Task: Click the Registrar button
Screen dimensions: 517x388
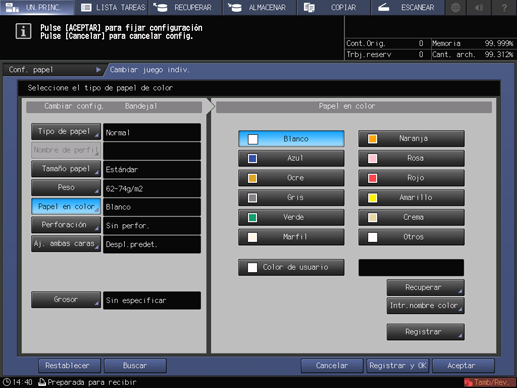Action: [x=426, y=332]
